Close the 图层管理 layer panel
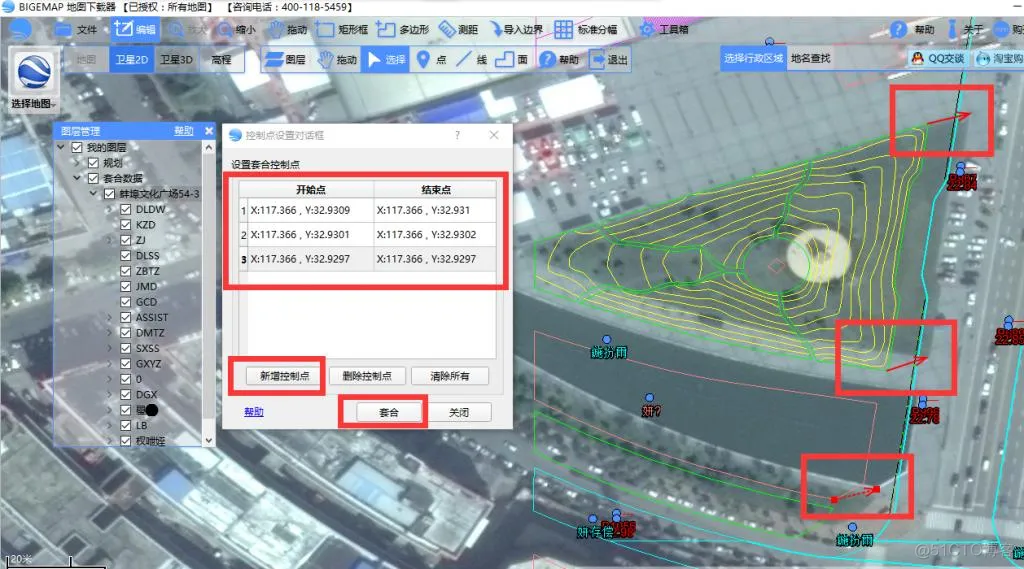The height and width of the screenshot is (569, 1024). tap(209, 131)
